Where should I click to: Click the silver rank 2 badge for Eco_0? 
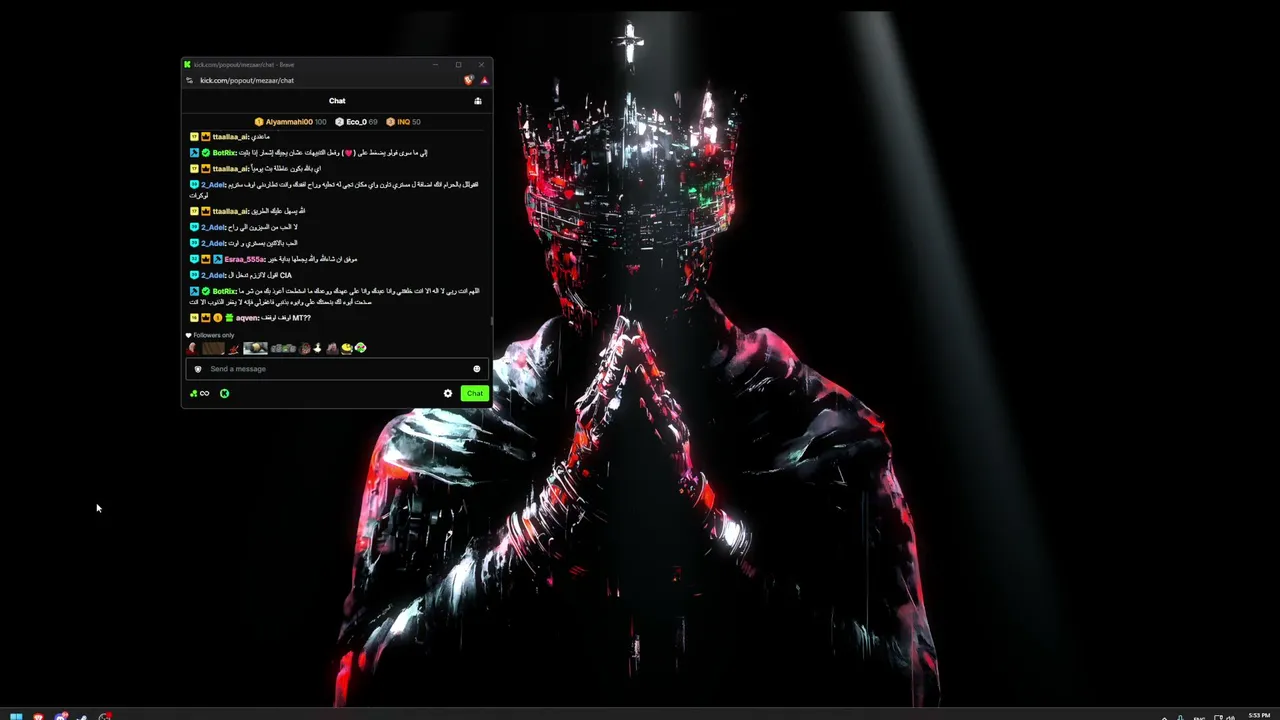(339, 122)
